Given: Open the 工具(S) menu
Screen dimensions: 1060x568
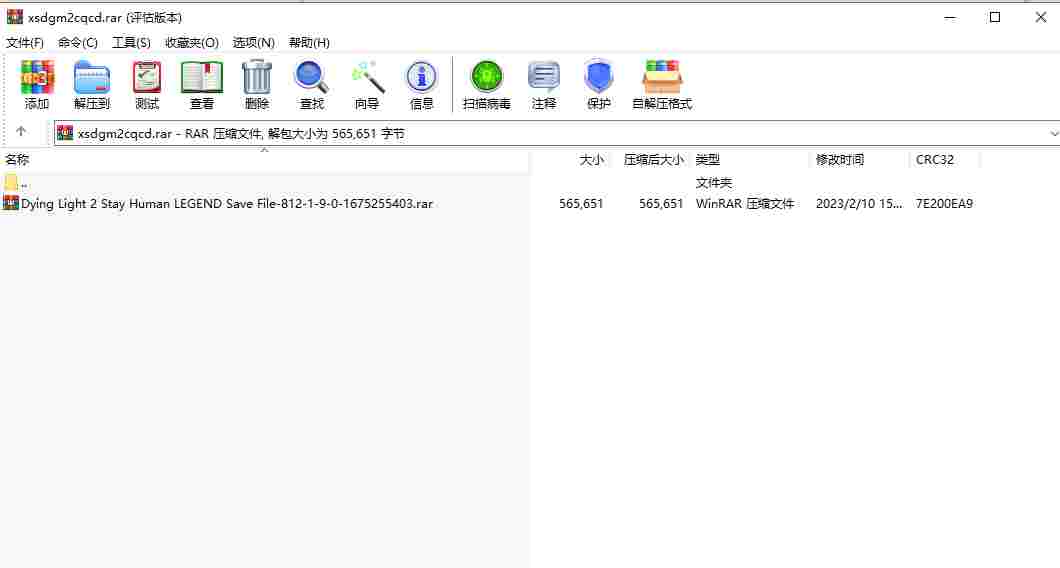Looking at the screenshot, I should coord(131,43).
